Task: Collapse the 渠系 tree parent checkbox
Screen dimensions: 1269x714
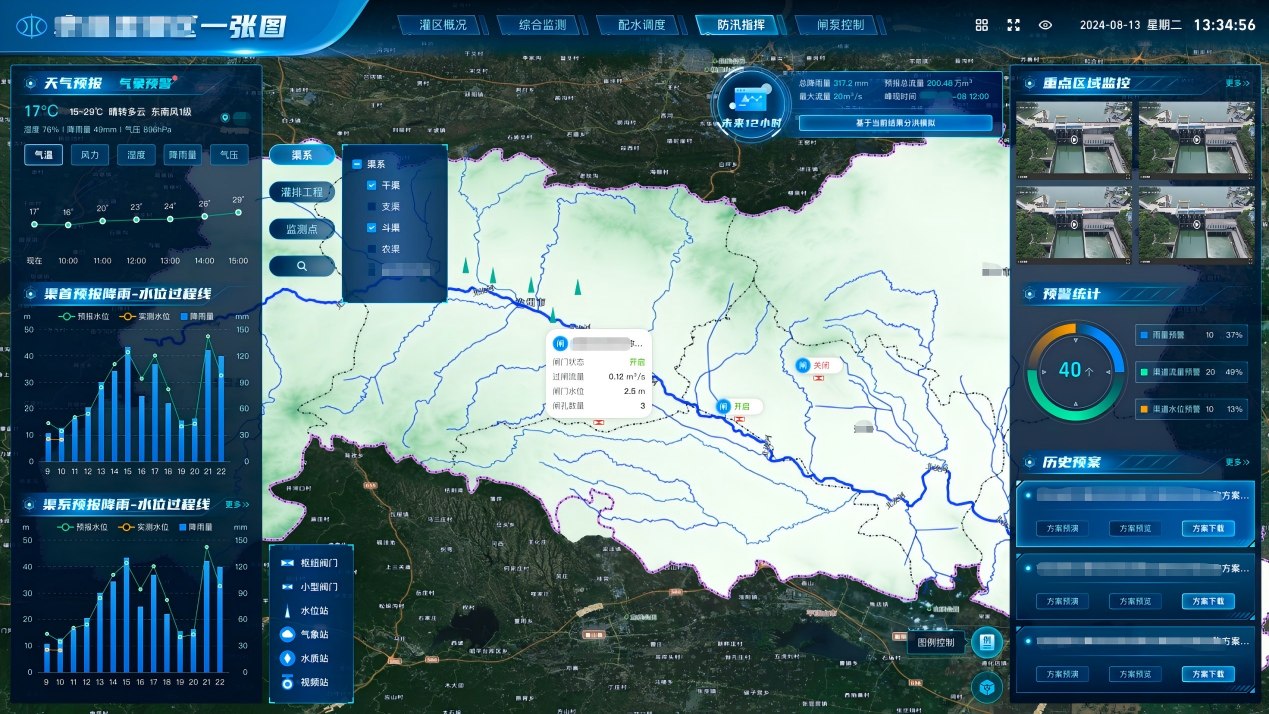Action: point(357,164)
